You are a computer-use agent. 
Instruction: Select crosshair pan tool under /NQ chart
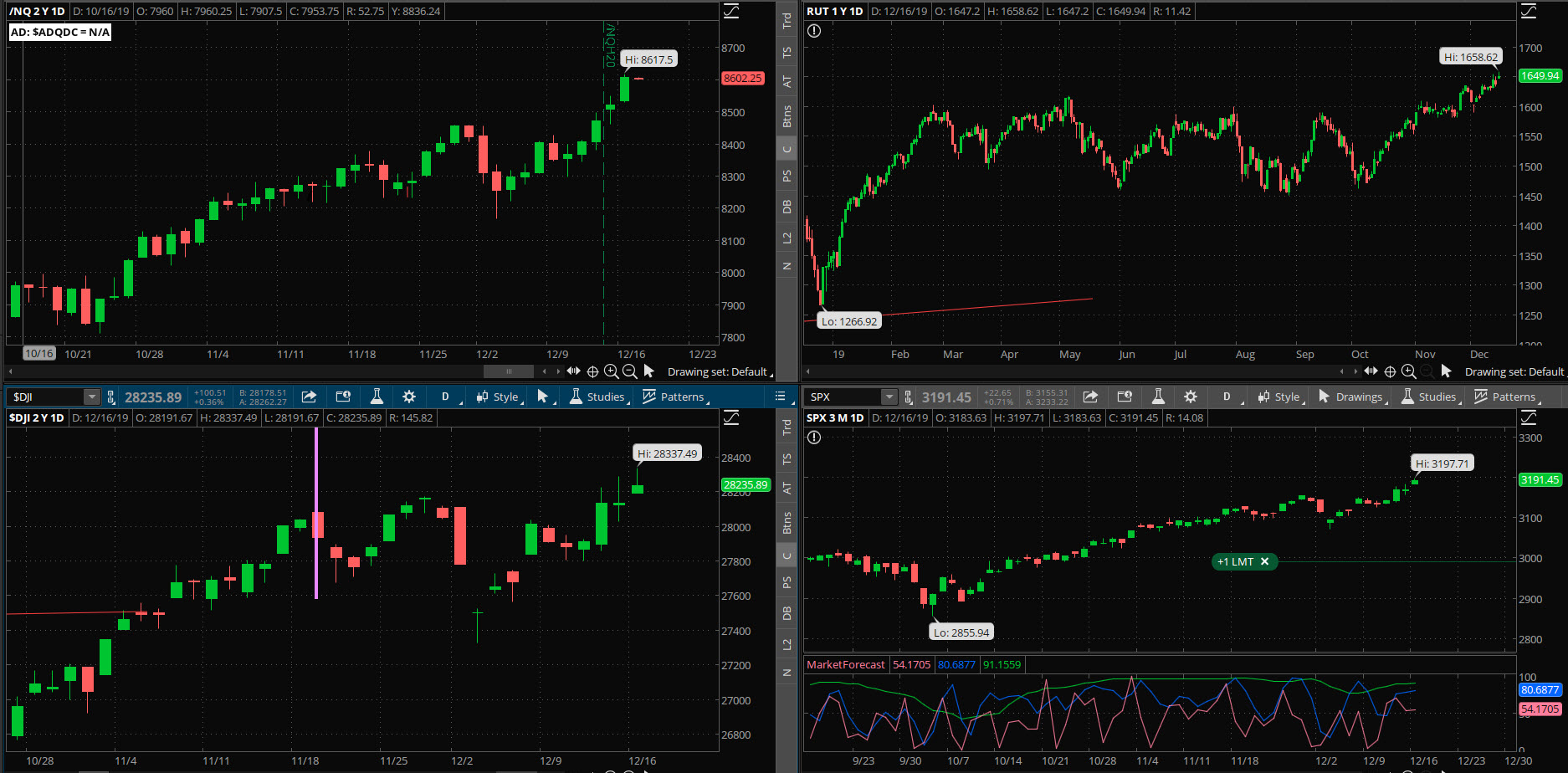tap(592, 371)
